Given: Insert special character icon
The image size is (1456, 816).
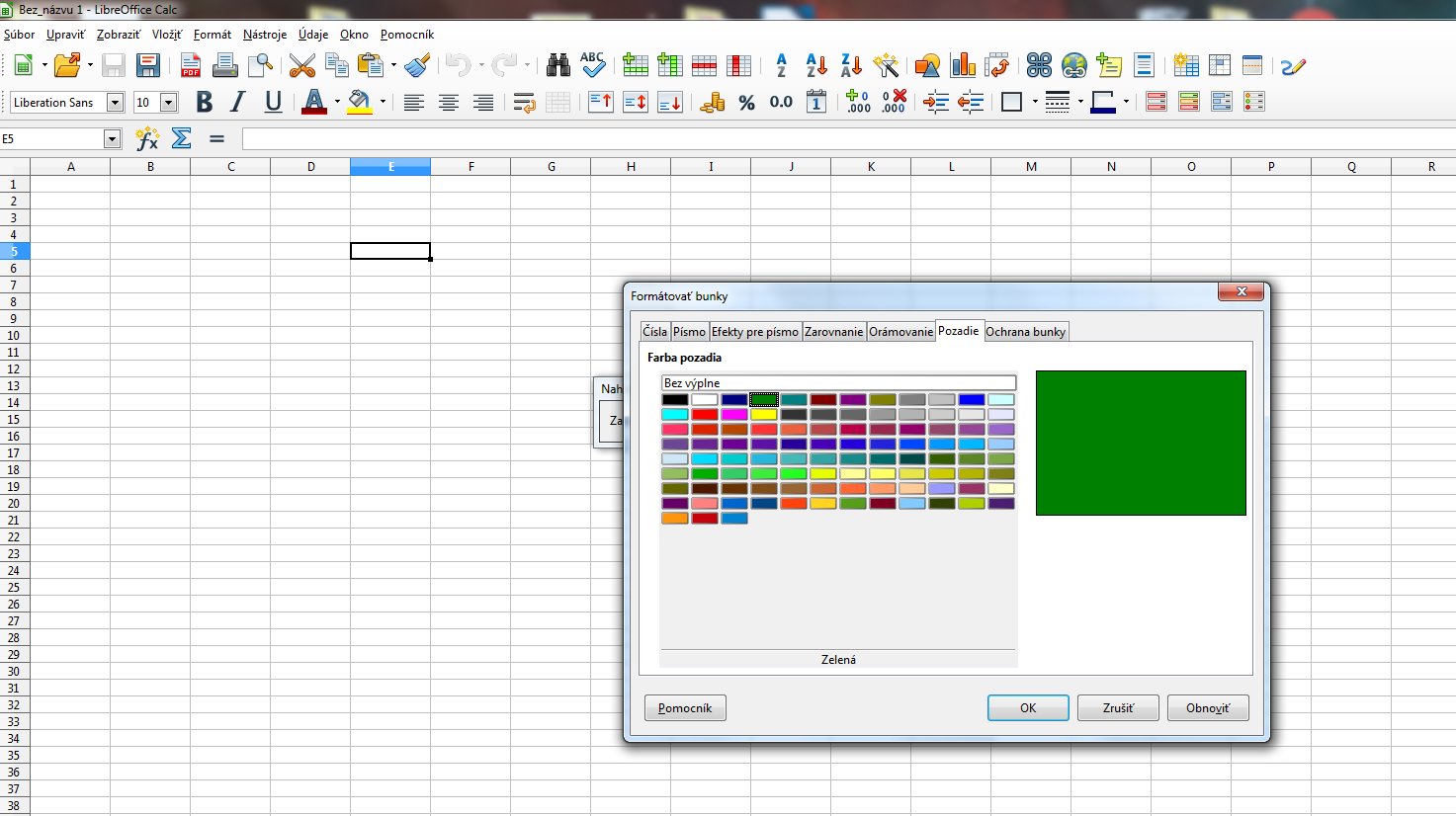Looking at the screenshot, I should coord(1039,66).
